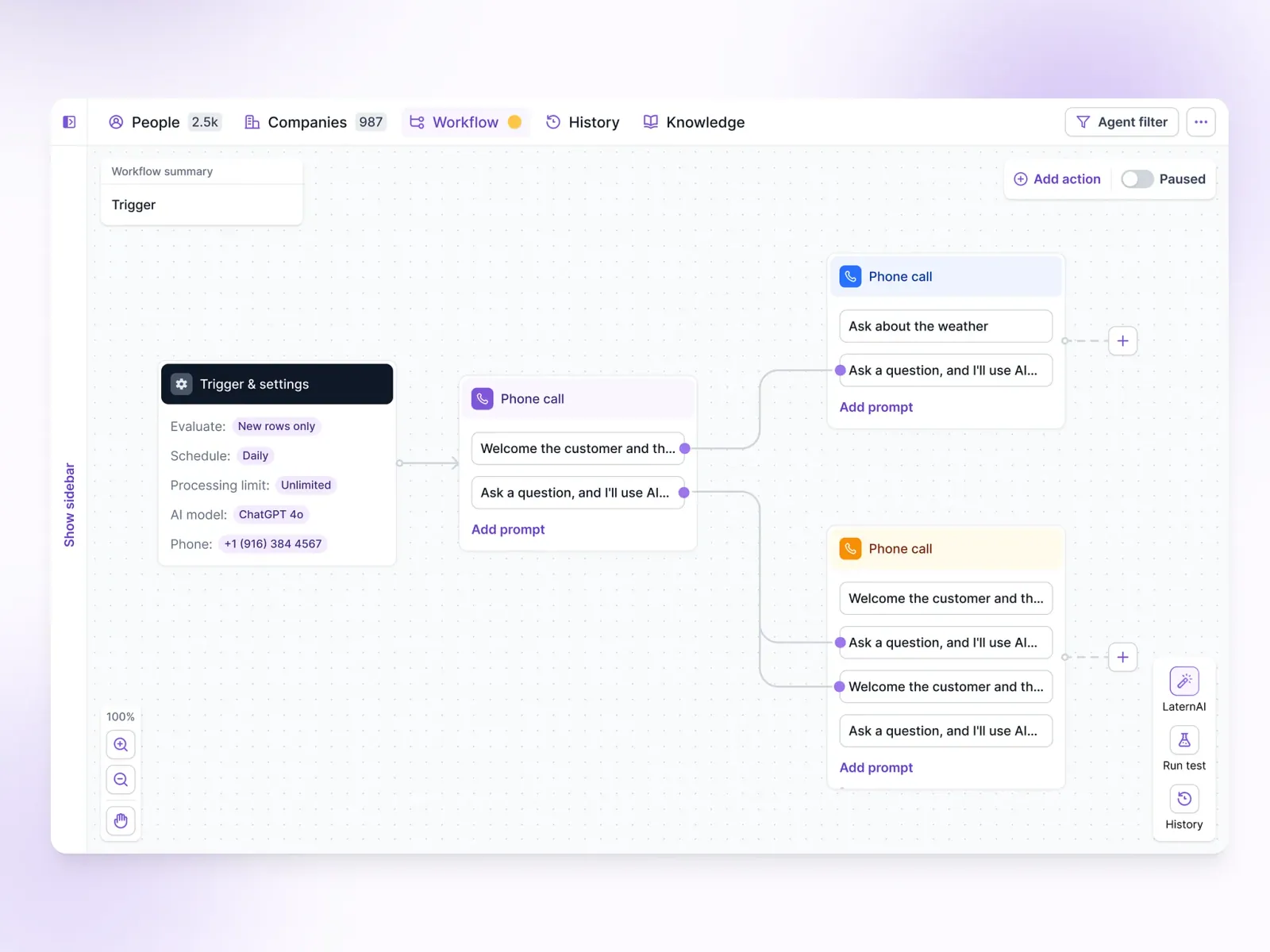The image size is (1270, 952).
Task: Click the Trigger & settings gear icon
Action: coord(182,384)
